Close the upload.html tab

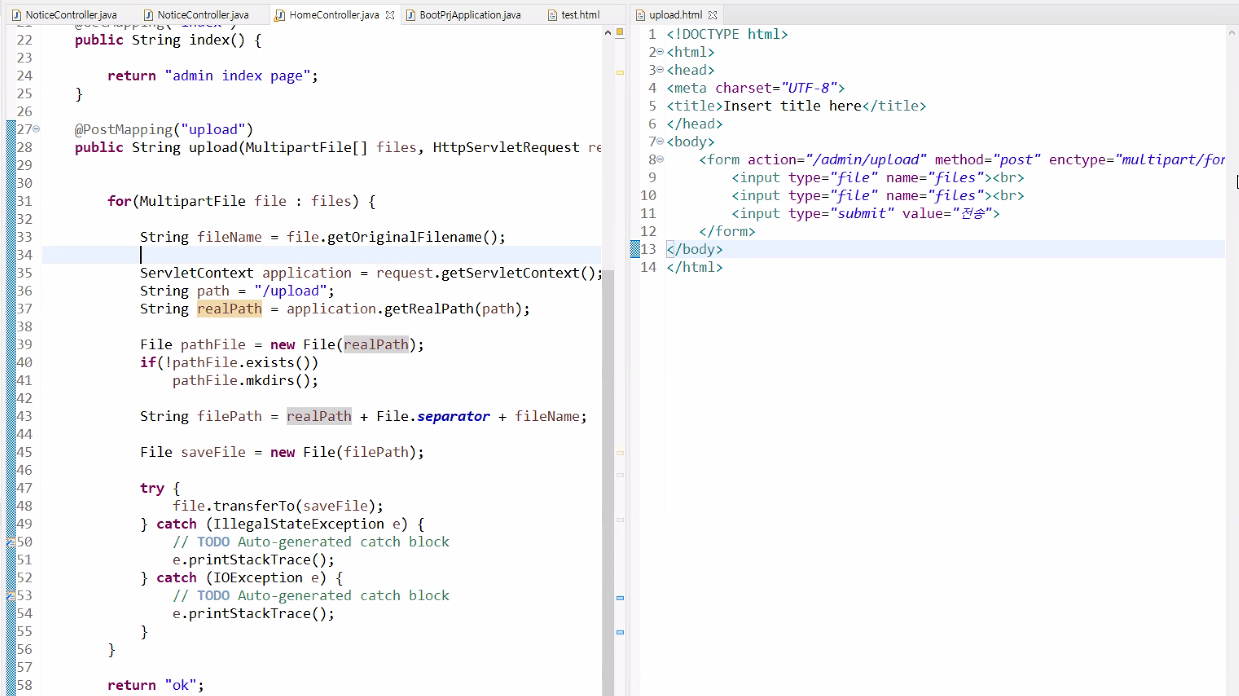(x=713, y=15)
